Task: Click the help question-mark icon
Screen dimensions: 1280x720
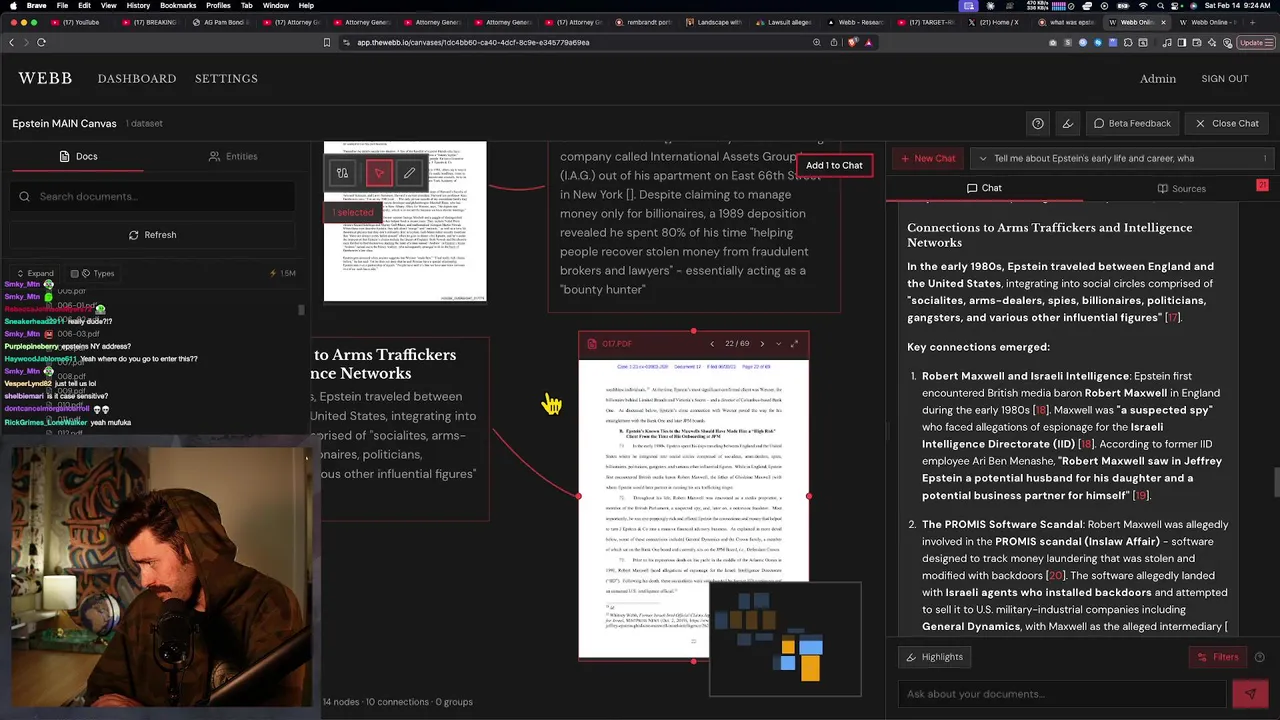Action: pos(1038,123)
